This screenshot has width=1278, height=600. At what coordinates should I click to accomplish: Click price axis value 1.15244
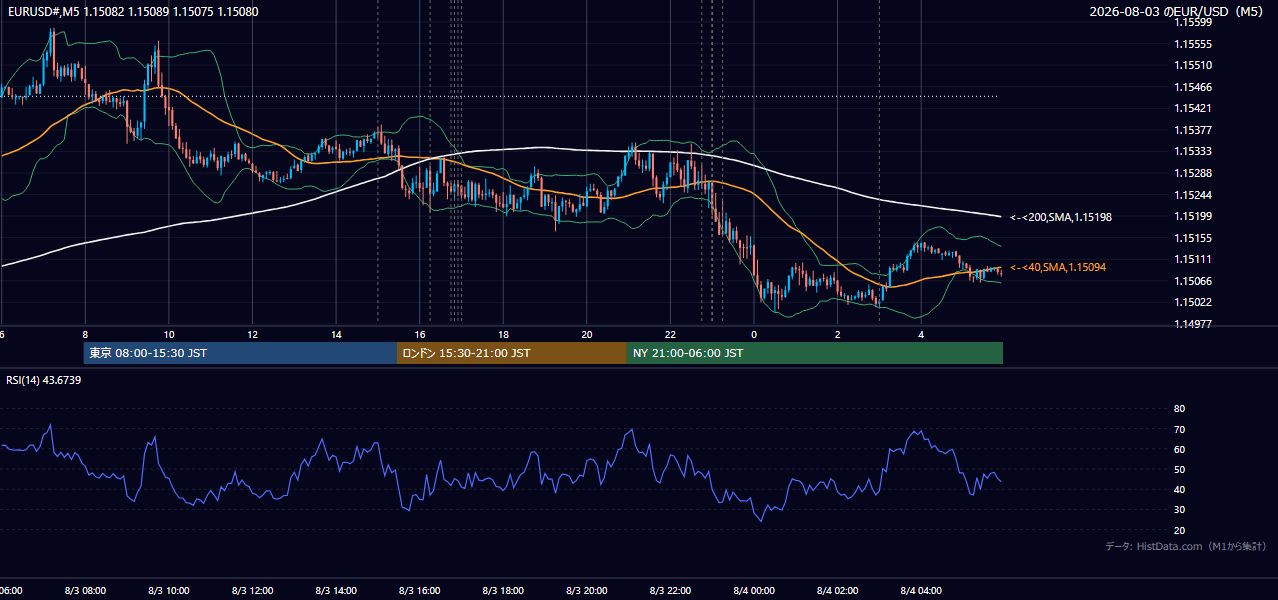[x=1192, y=194]
